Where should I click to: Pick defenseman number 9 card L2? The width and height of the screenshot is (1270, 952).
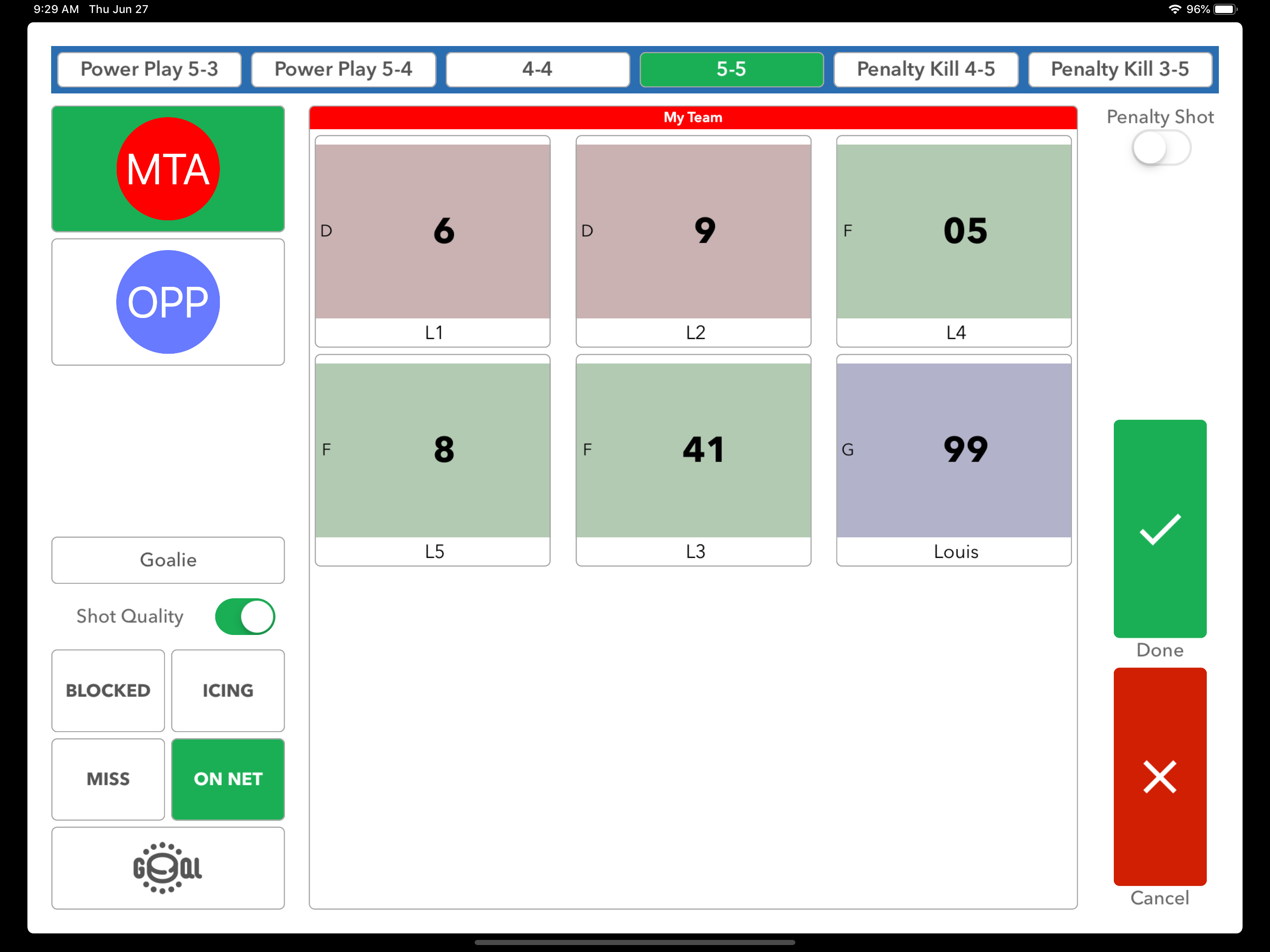693,241
